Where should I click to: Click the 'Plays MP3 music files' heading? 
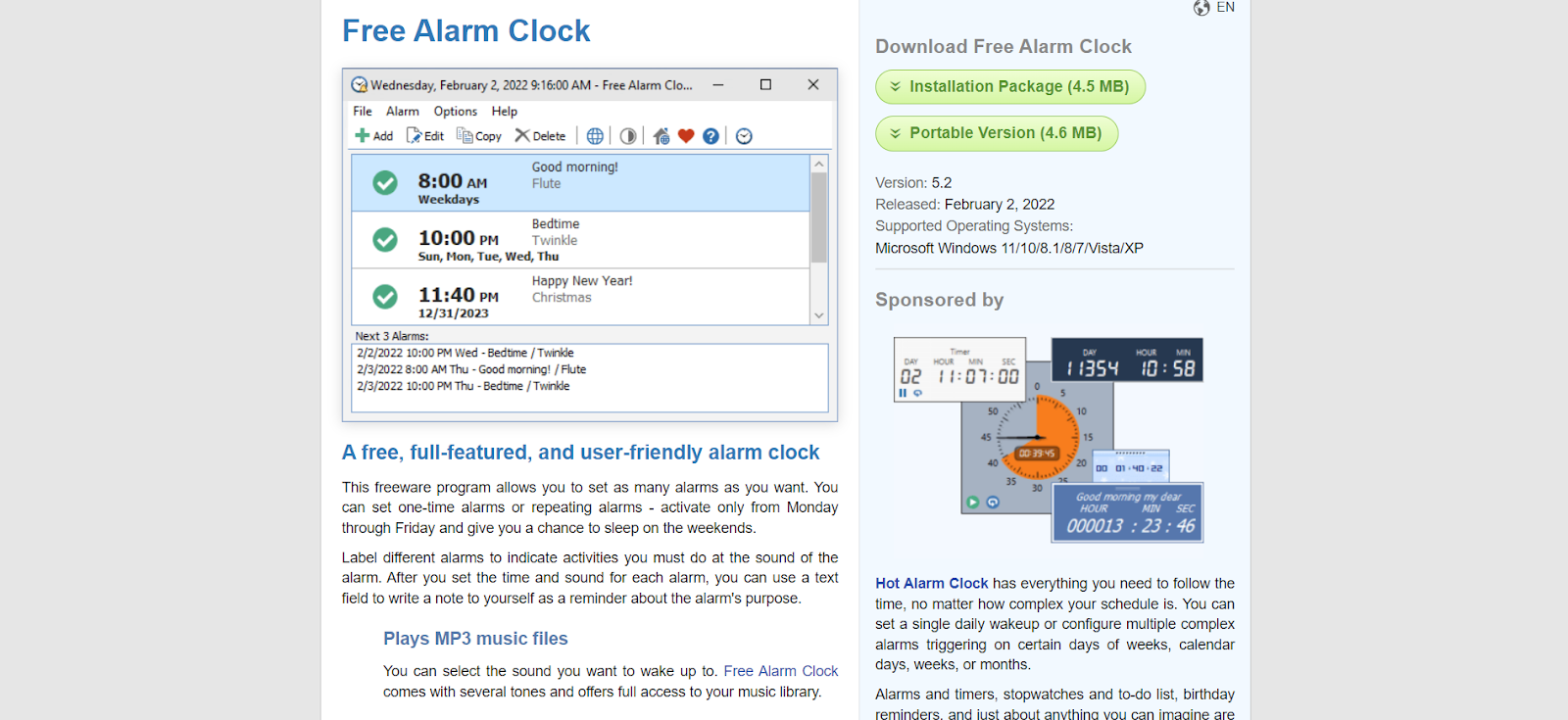(x=475, y=639)
